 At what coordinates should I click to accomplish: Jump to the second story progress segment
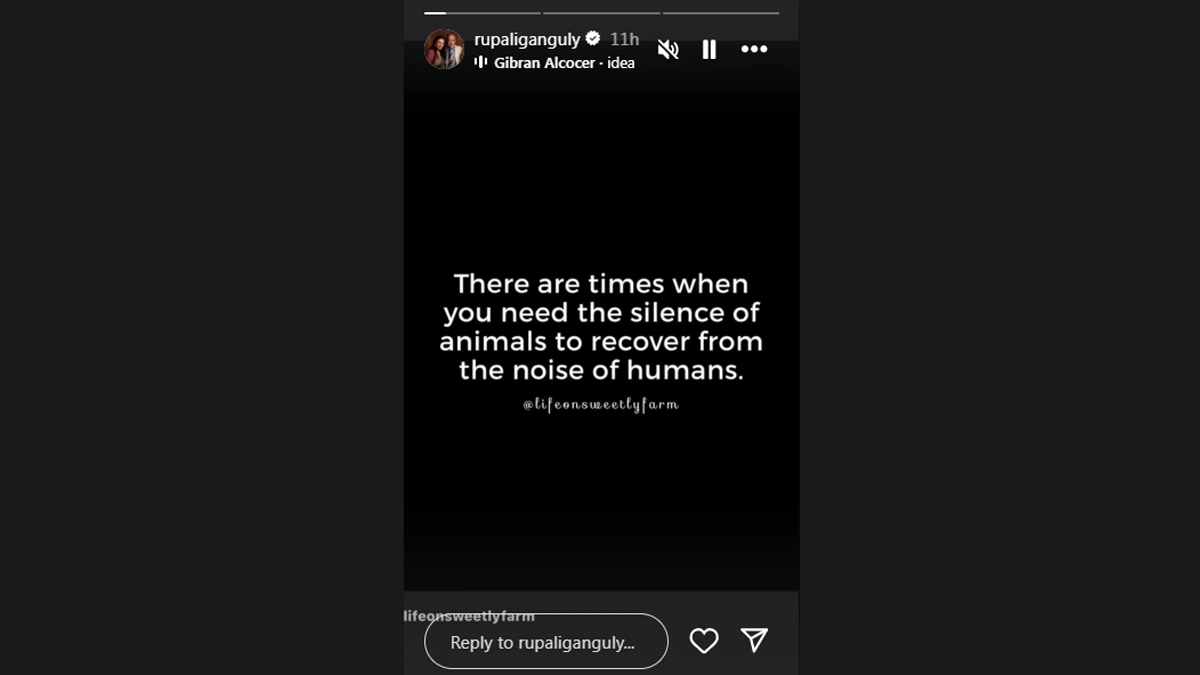point(602,13)
